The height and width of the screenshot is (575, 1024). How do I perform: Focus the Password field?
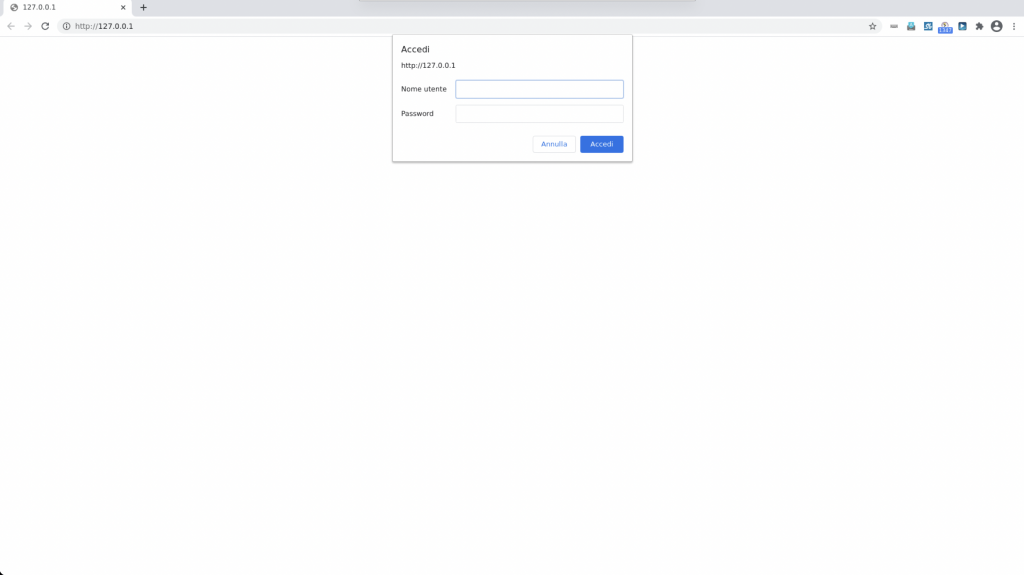539,114
